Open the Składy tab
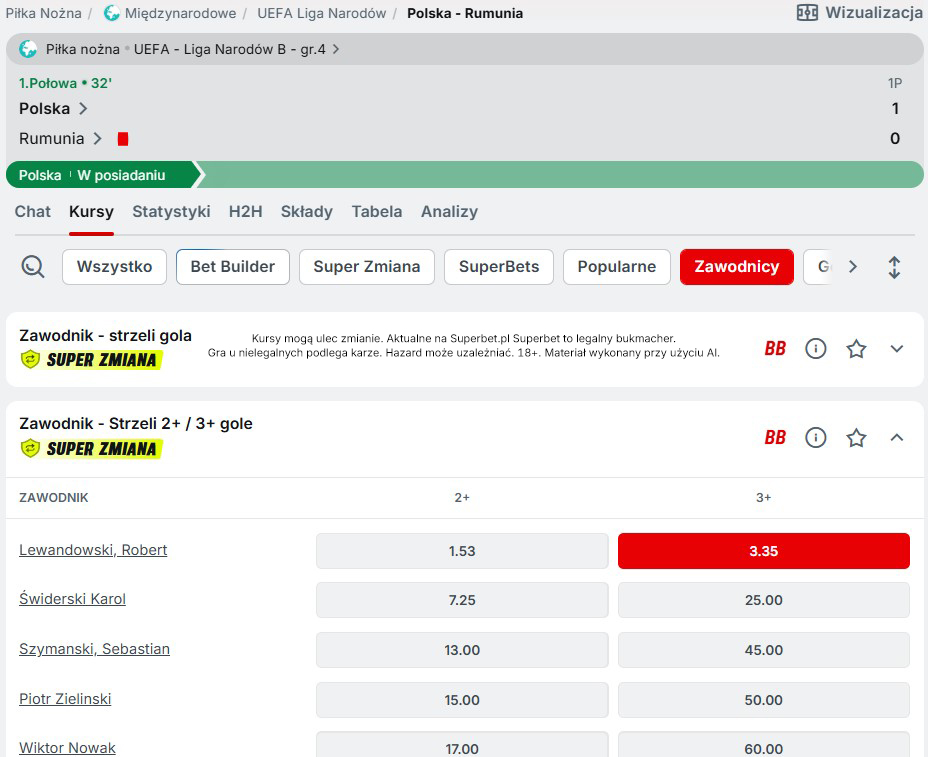928x757 pixels. point(307,211)
